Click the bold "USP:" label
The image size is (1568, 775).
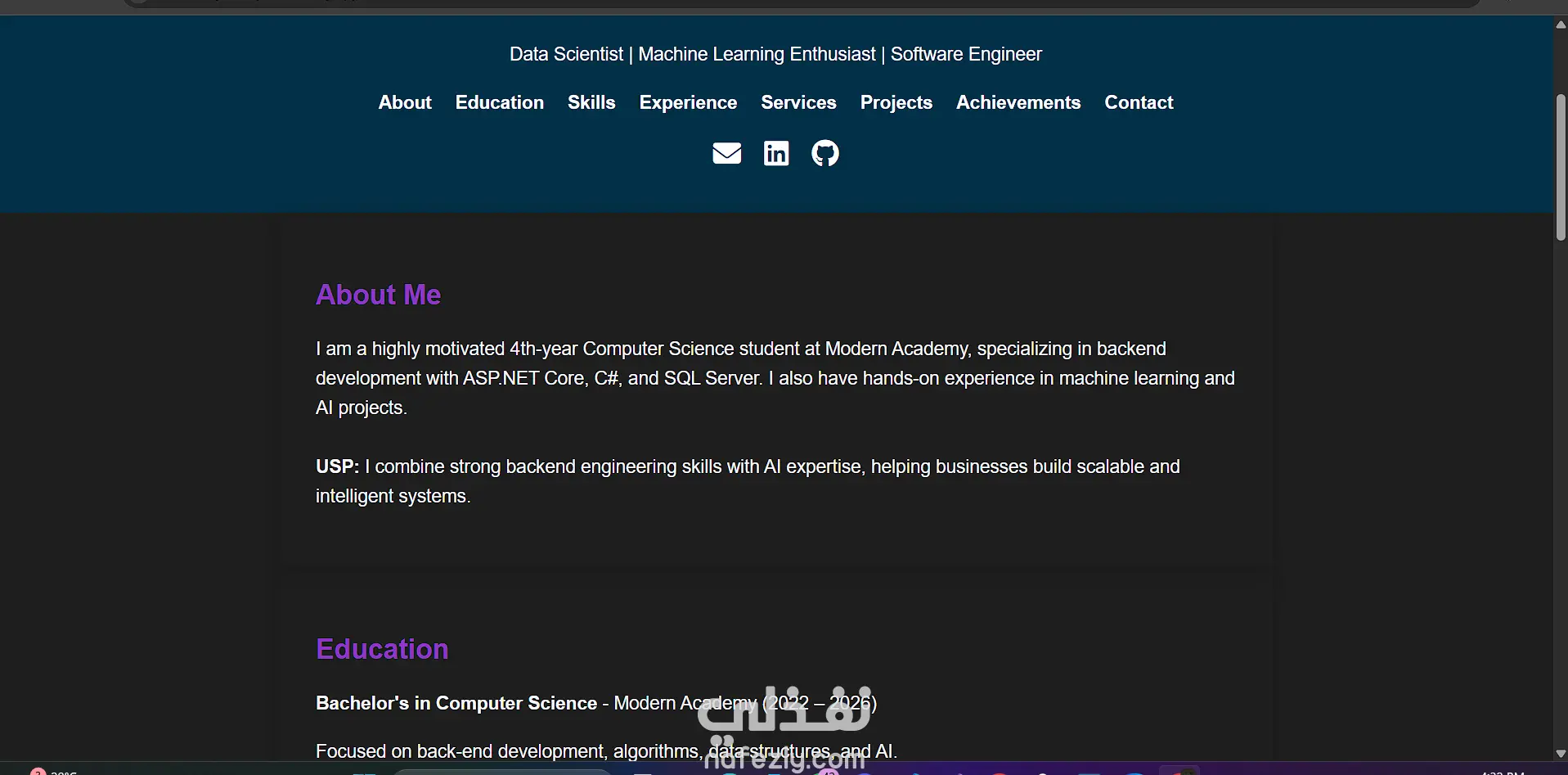coord(337,466)
